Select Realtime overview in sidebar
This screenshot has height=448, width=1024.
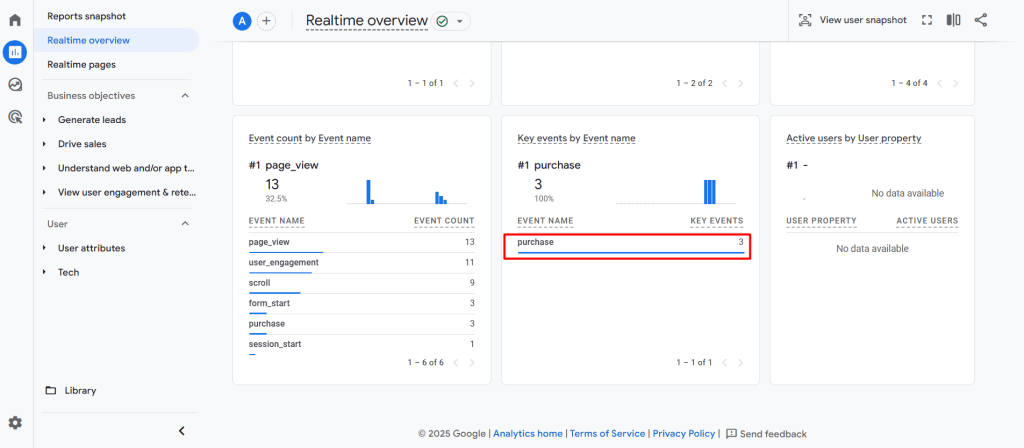coord(117,40)
